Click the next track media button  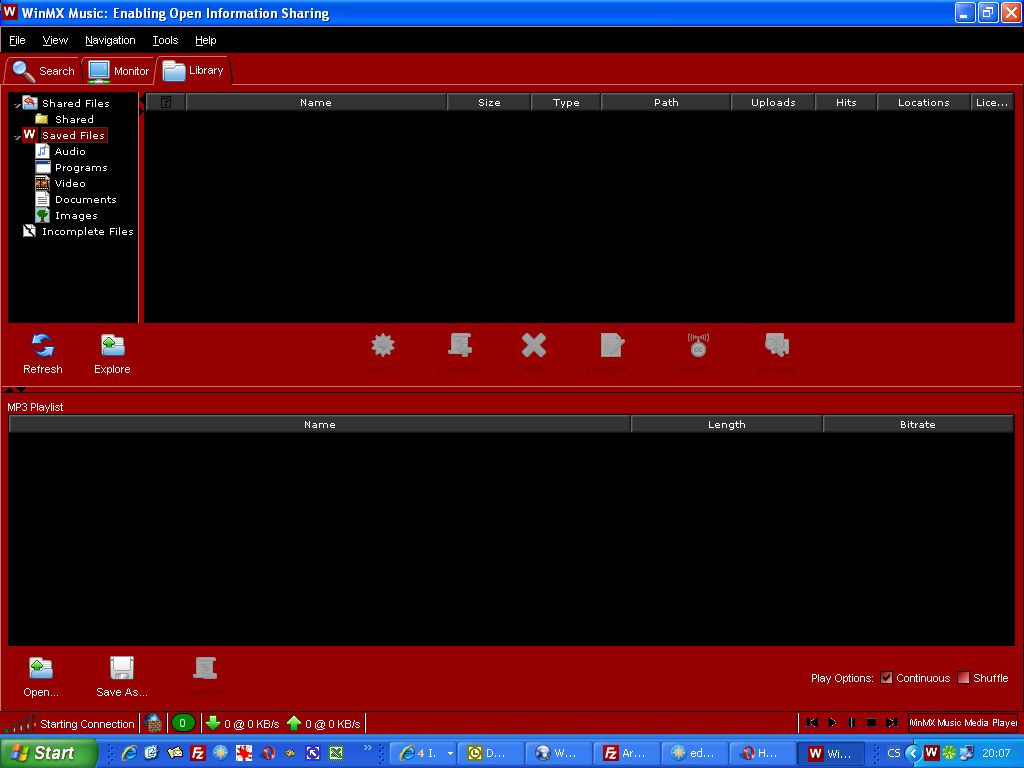point(891,722)
